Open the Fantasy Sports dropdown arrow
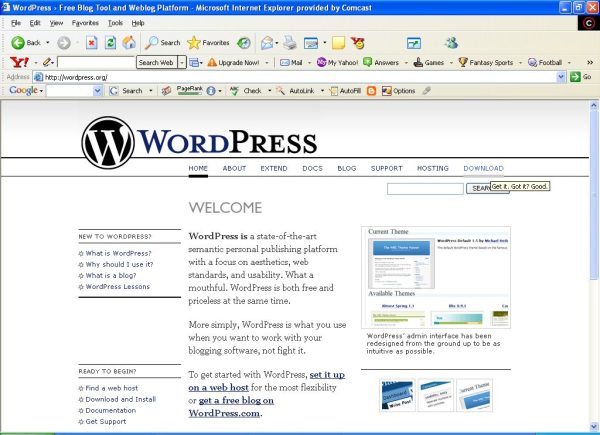600x435 pixels. coord(520,62)
